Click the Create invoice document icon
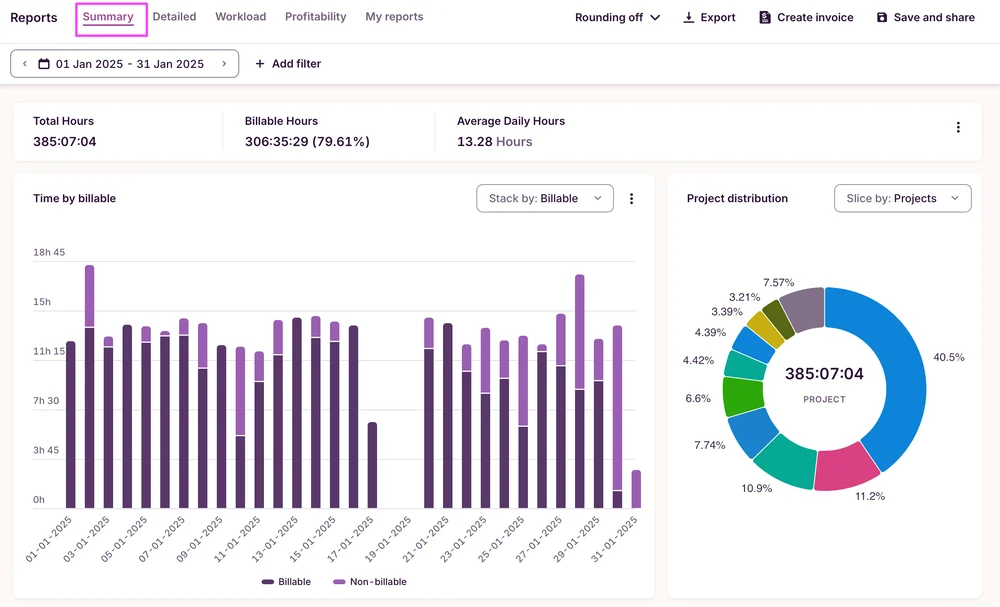The width and height of the screenshot is (1000, 607). 765,18
